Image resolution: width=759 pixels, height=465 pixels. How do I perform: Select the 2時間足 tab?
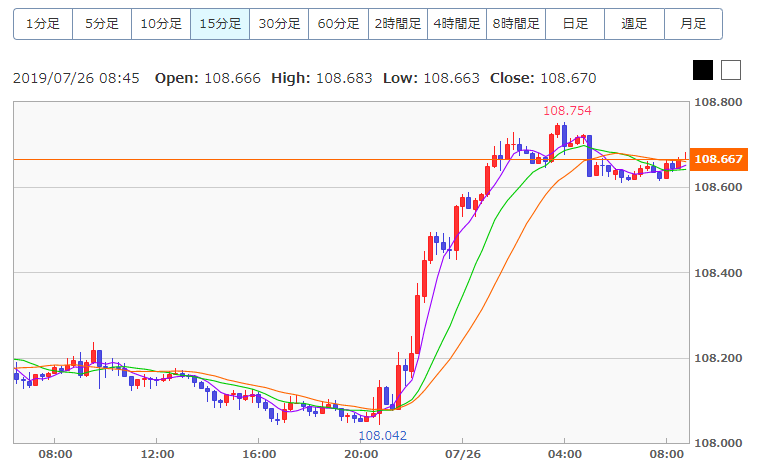(x=398, y=24)
